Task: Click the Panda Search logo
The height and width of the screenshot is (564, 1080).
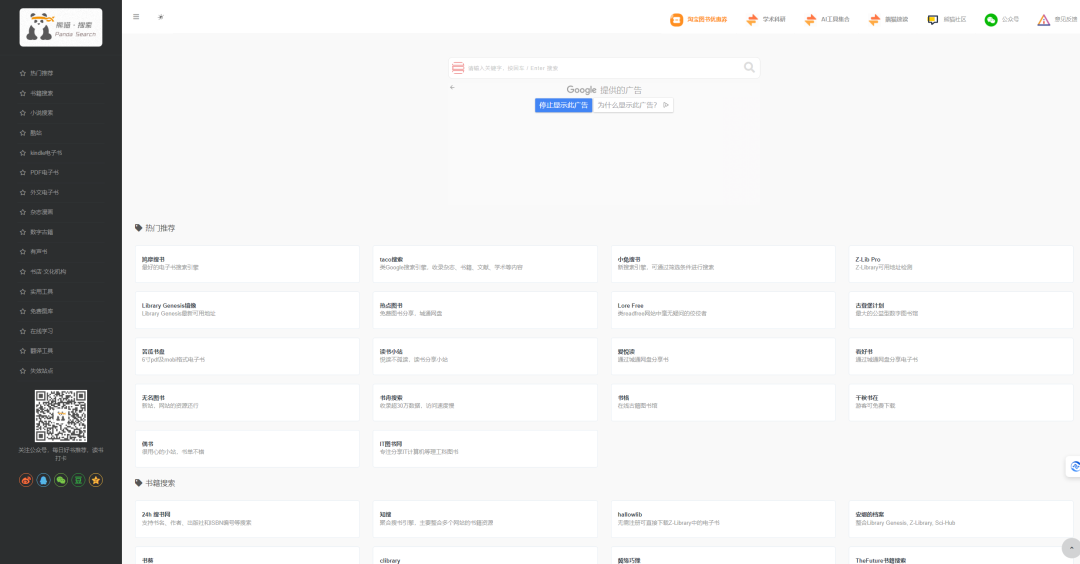Action: 61,28
